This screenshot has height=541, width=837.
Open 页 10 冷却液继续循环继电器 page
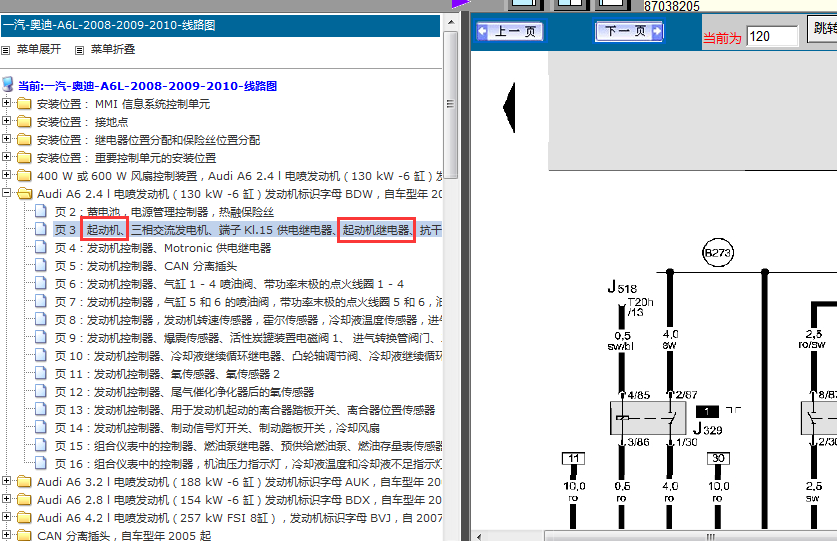click(x=248, y=356)
